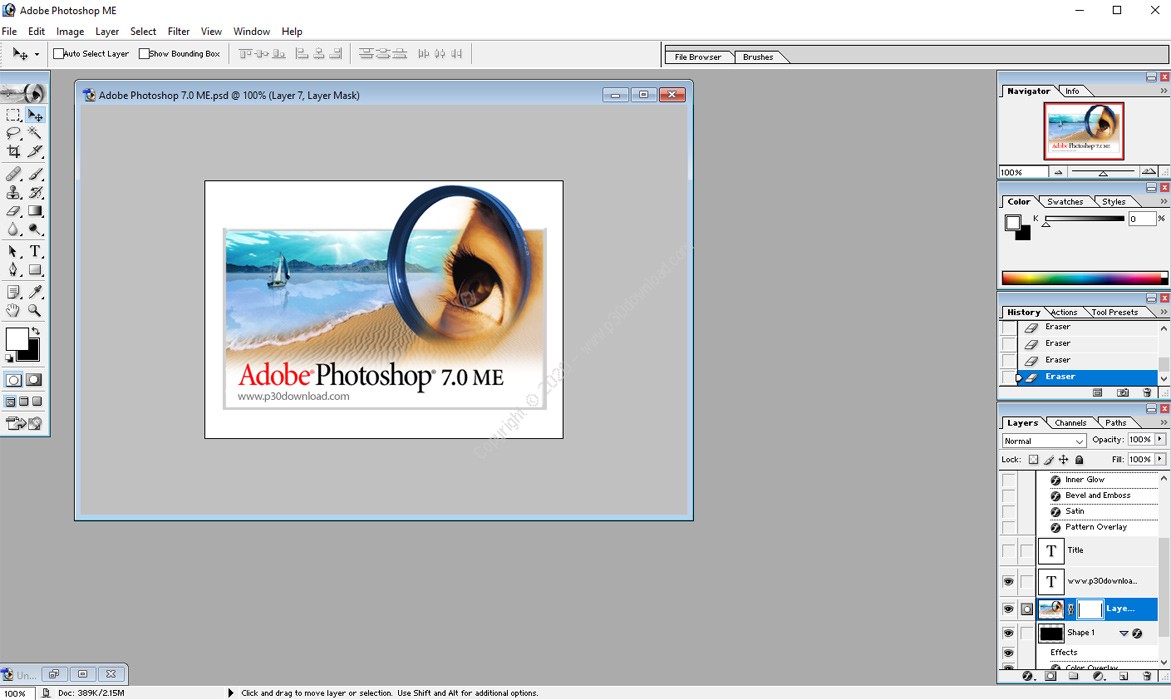Show the Title text layer
The width and height of the screenshot is (1171, 700).
click(1008, 551)
